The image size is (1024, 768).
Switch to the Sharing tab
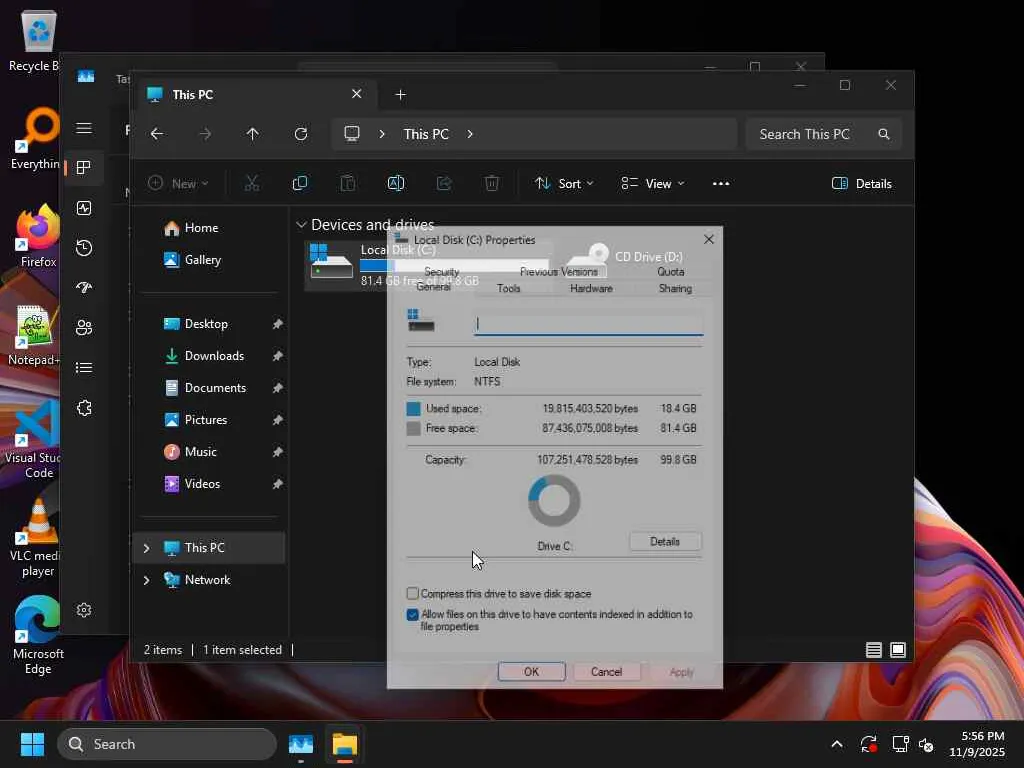pyautogui.click(x=675, y=288)
